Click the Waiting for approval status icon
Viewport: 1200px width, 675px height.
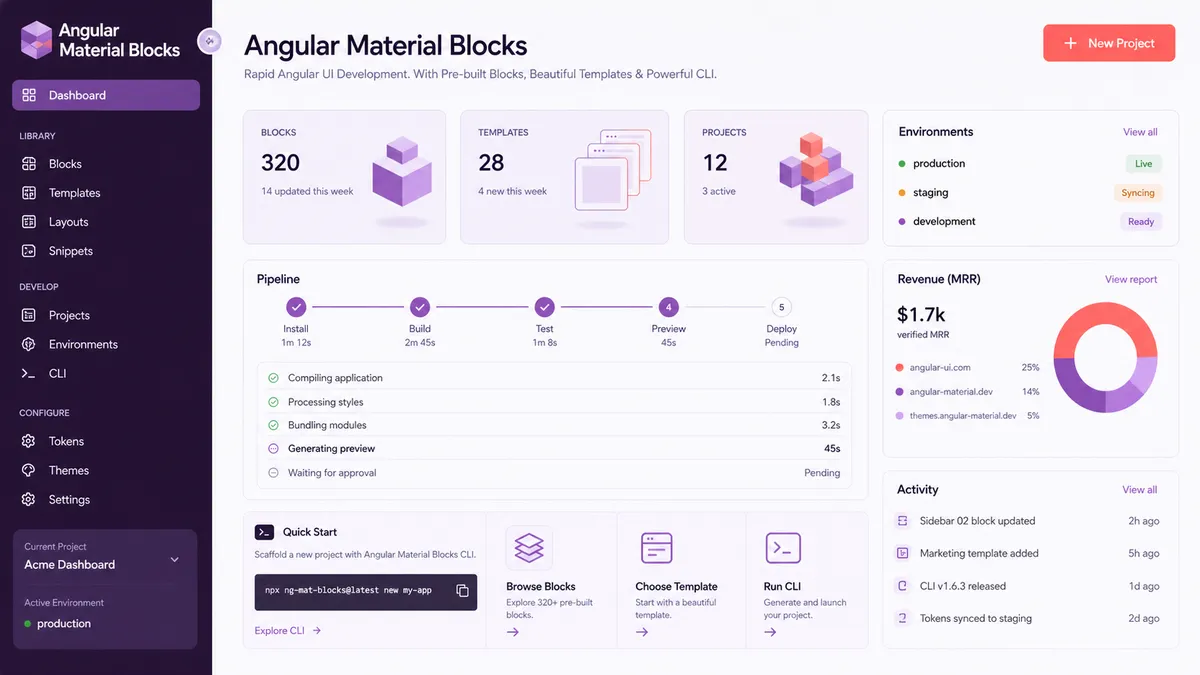[273, 473]
